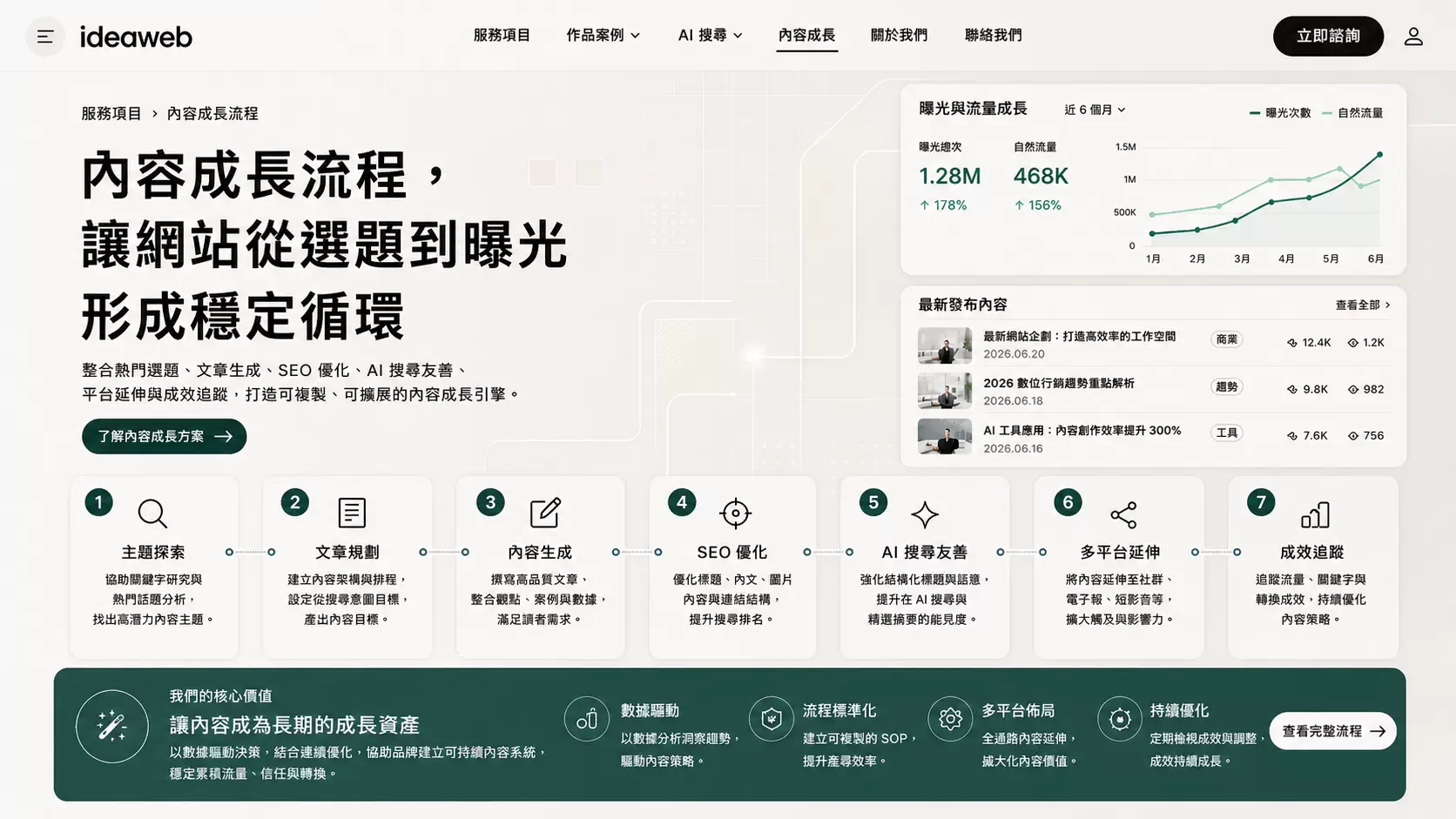
Task: Open the 近 6 個月 period dropdown
Action: coord(1095,110)
